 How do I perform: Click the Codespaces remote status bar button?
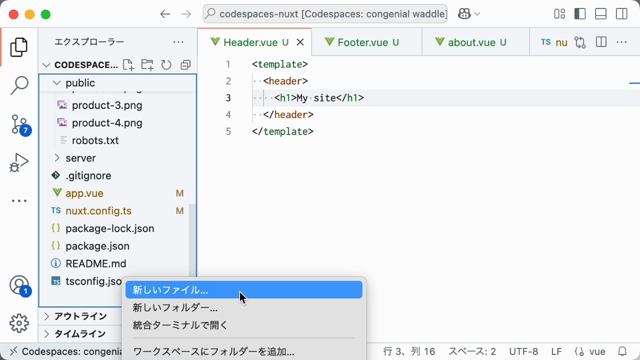tap(67, 351)
